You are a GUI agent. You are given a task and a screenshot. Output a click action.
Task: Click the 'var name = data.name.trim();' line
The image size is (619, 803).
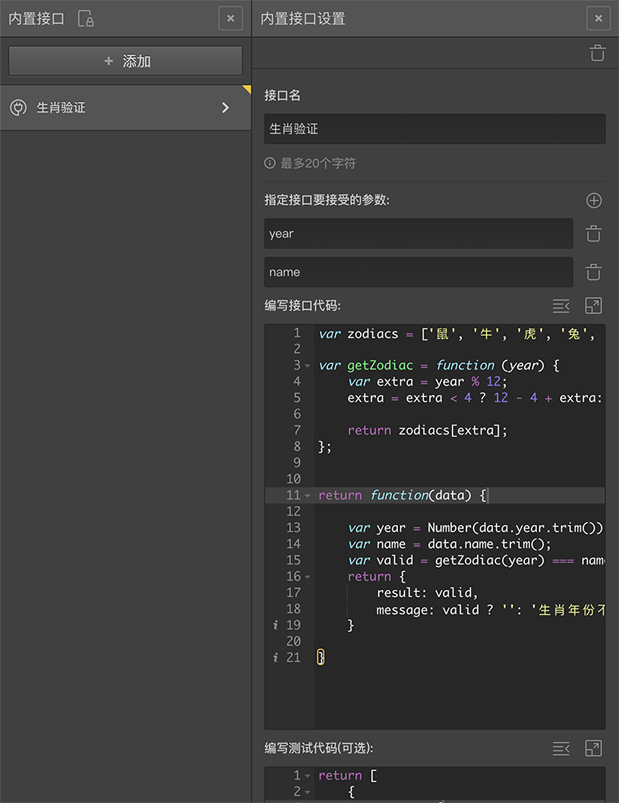(x=449, y=544)
